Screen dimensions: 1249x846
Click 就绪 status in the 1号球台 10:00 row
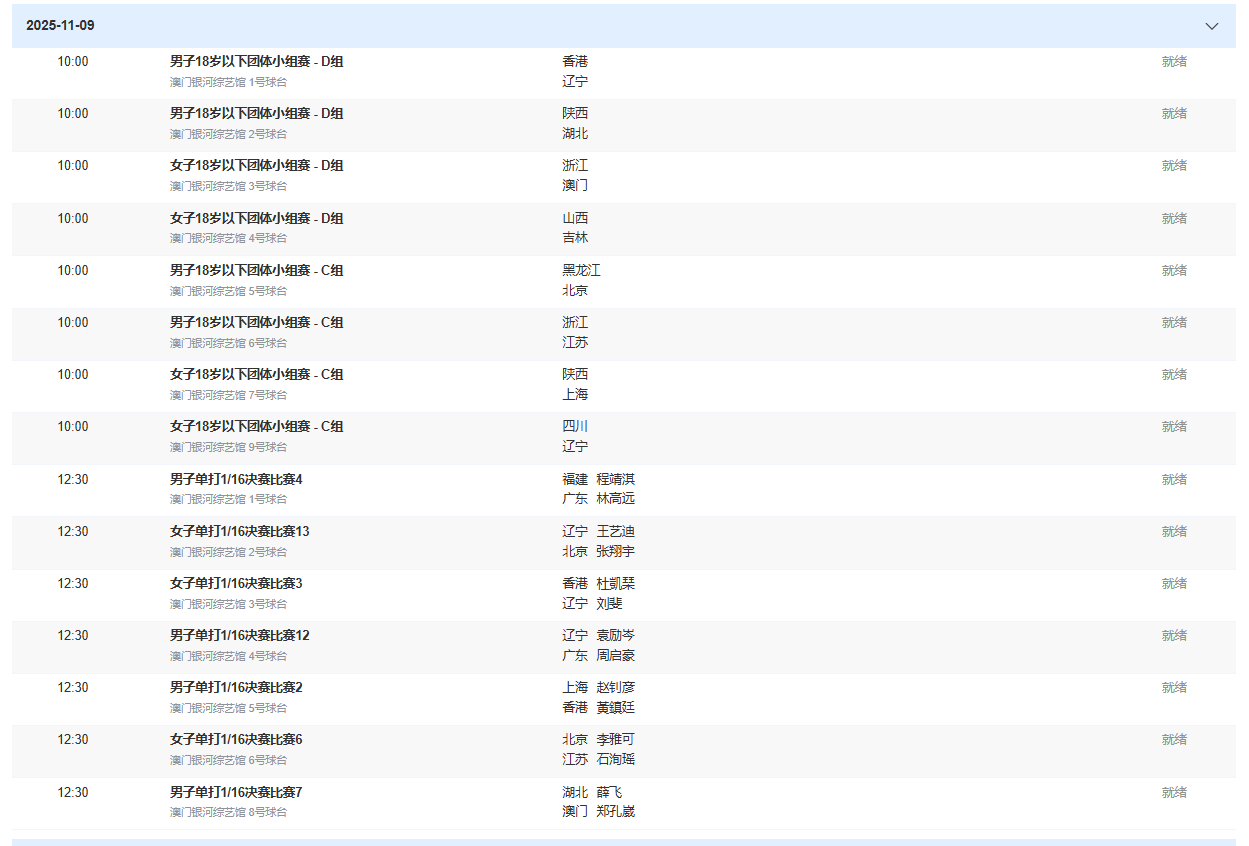(x=1174, y=62)
